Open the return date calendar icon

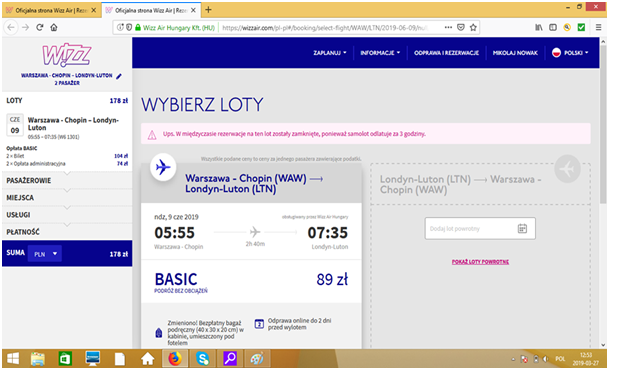coord(522,228)
